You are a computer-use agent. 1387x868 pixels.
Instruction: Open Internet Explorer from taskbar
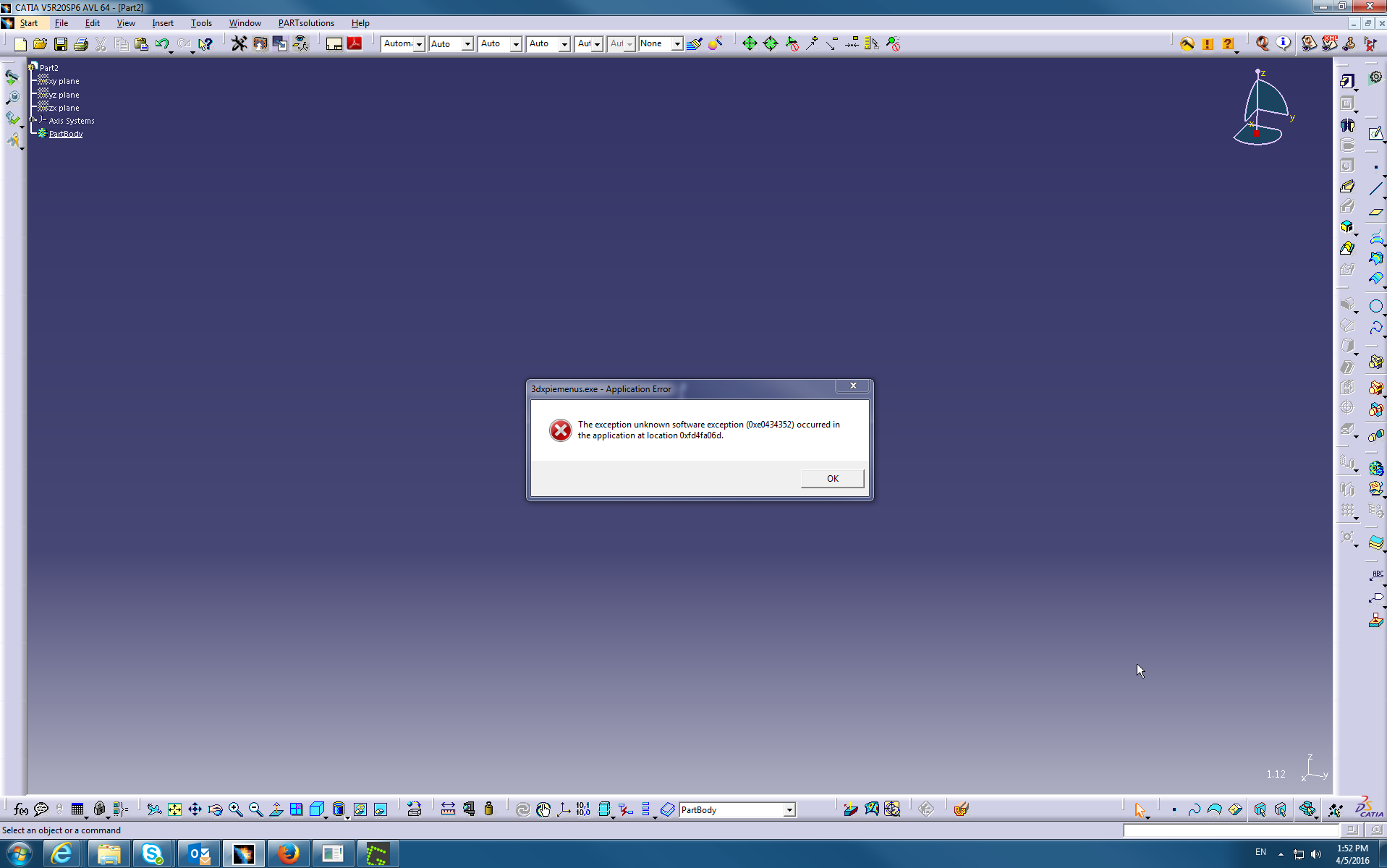tap(61, 854)
